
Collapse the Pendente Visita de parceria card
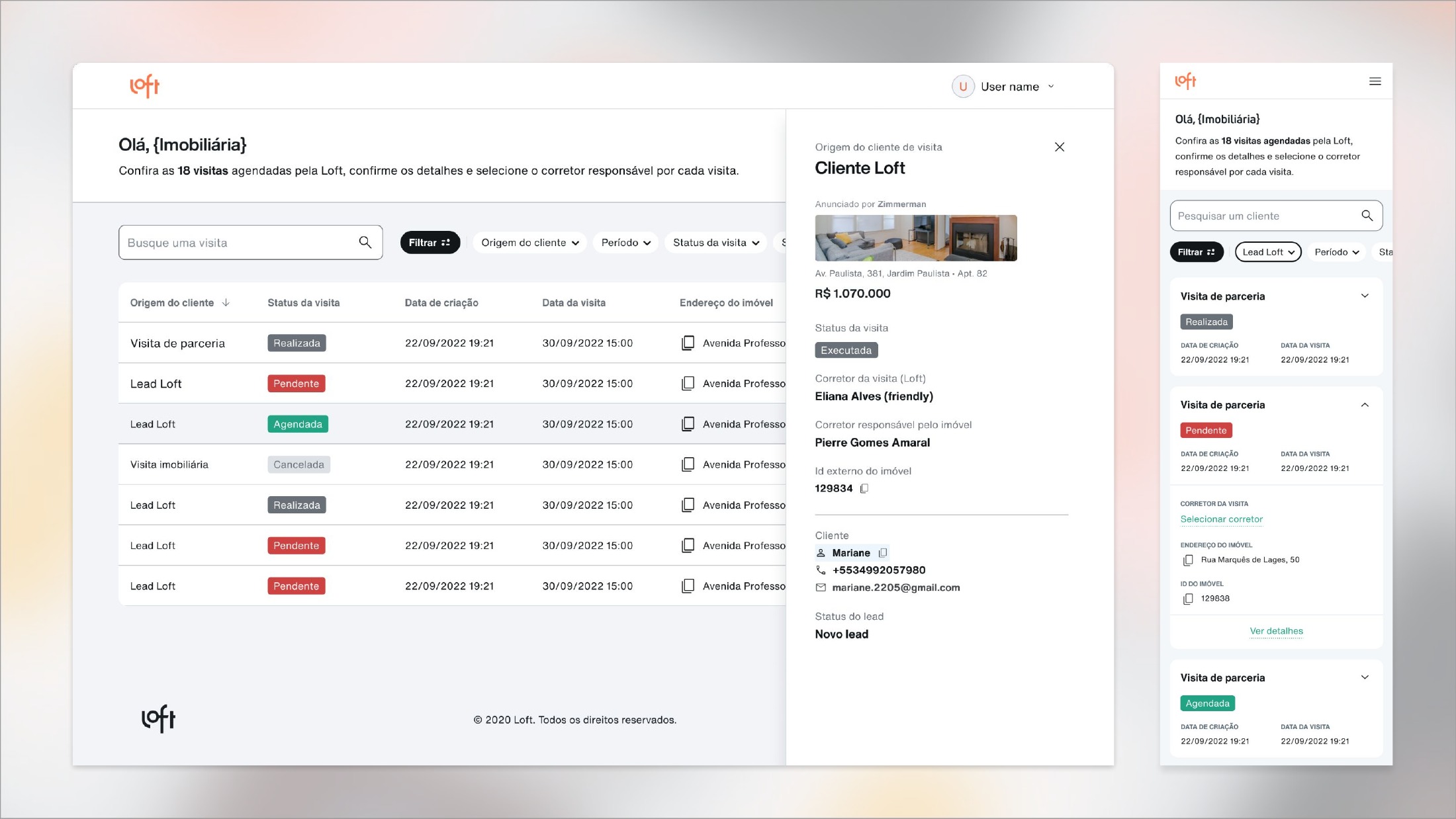(1365, 405)
